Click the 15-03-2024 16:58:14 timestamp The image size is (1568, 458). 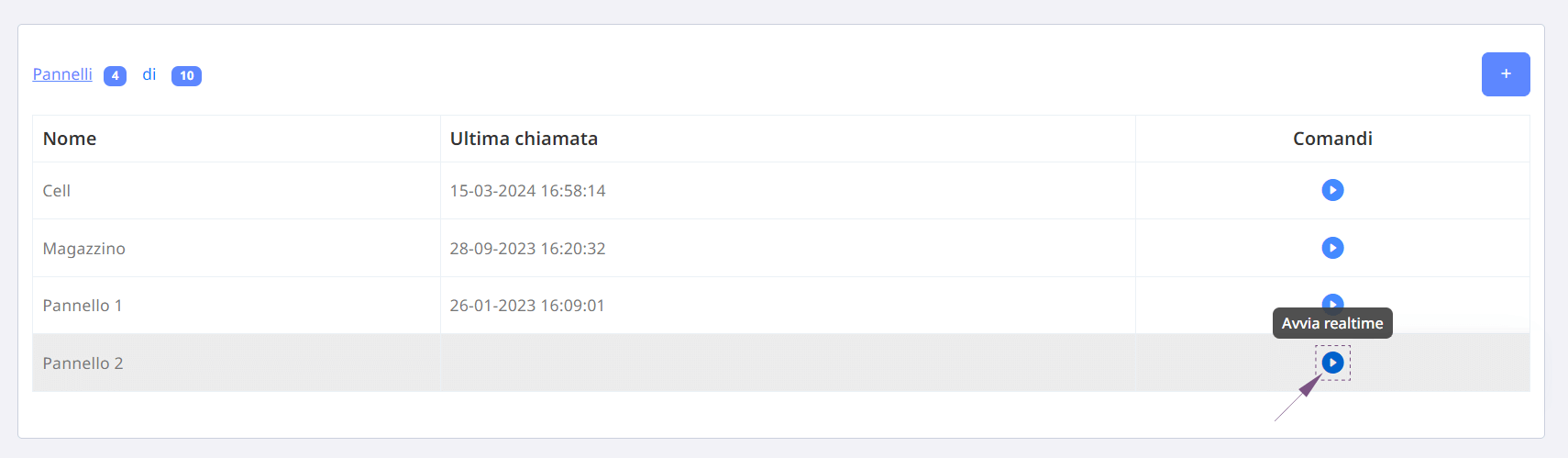[x=527, y=191]
